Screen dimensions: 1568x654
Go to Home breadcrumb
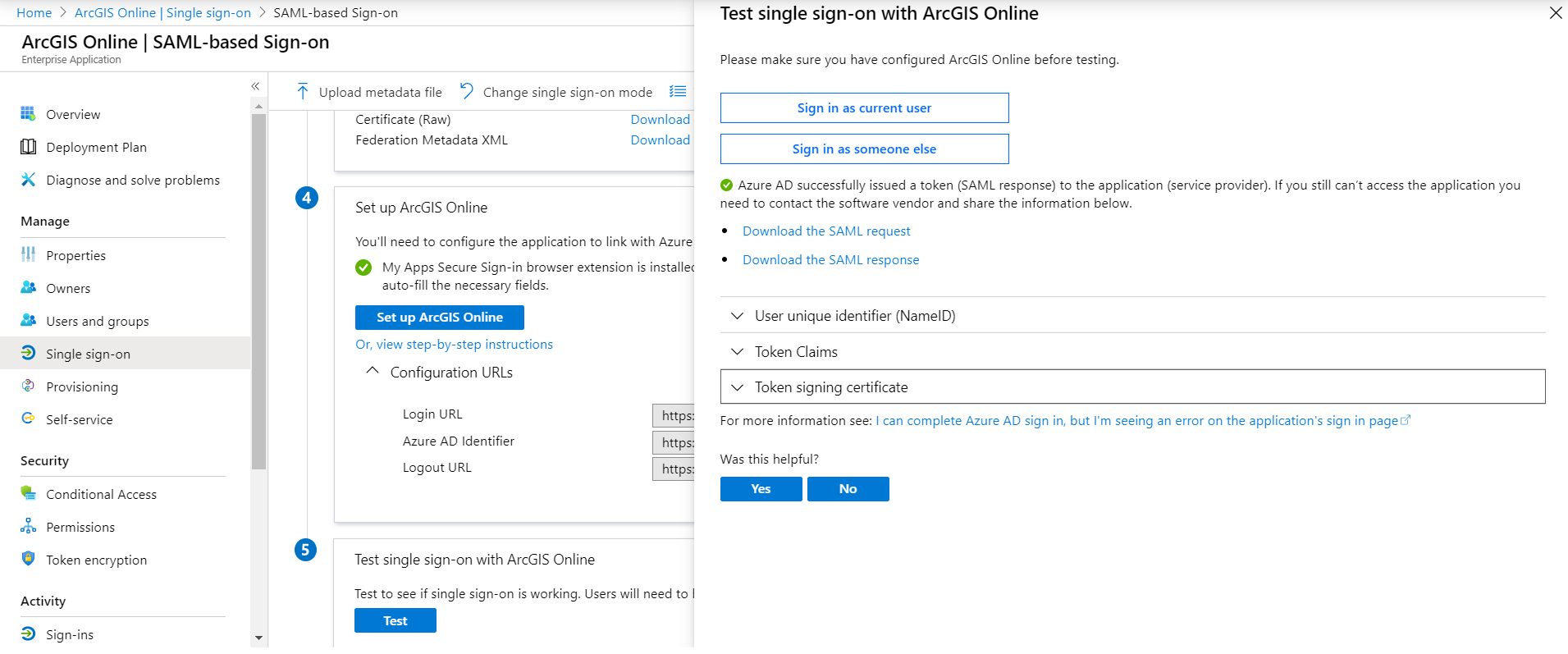coord(34,12)
